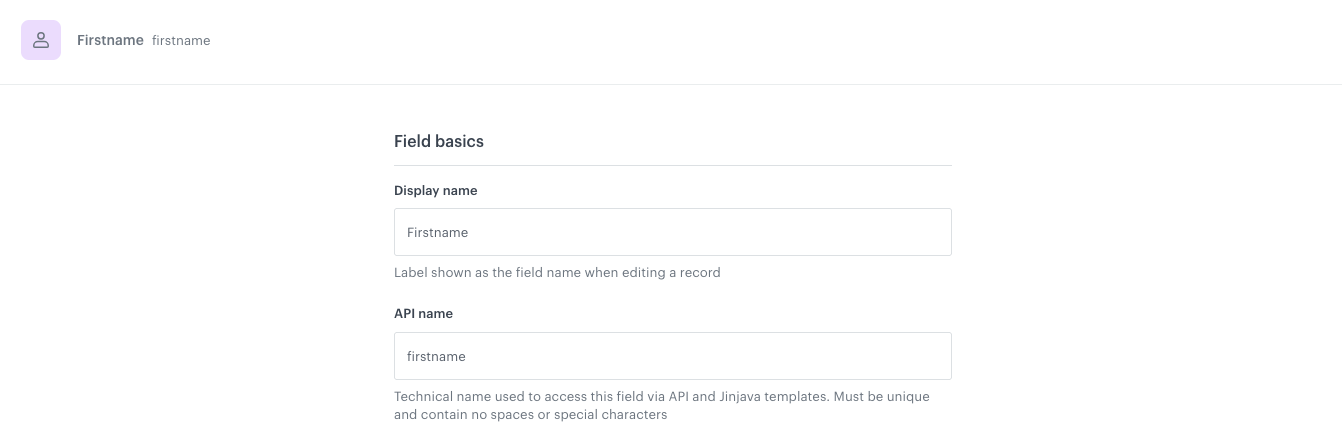Viewport: 1342px width, 434px height.
Task: Click the Display name field label
Action: click(435, 190)
